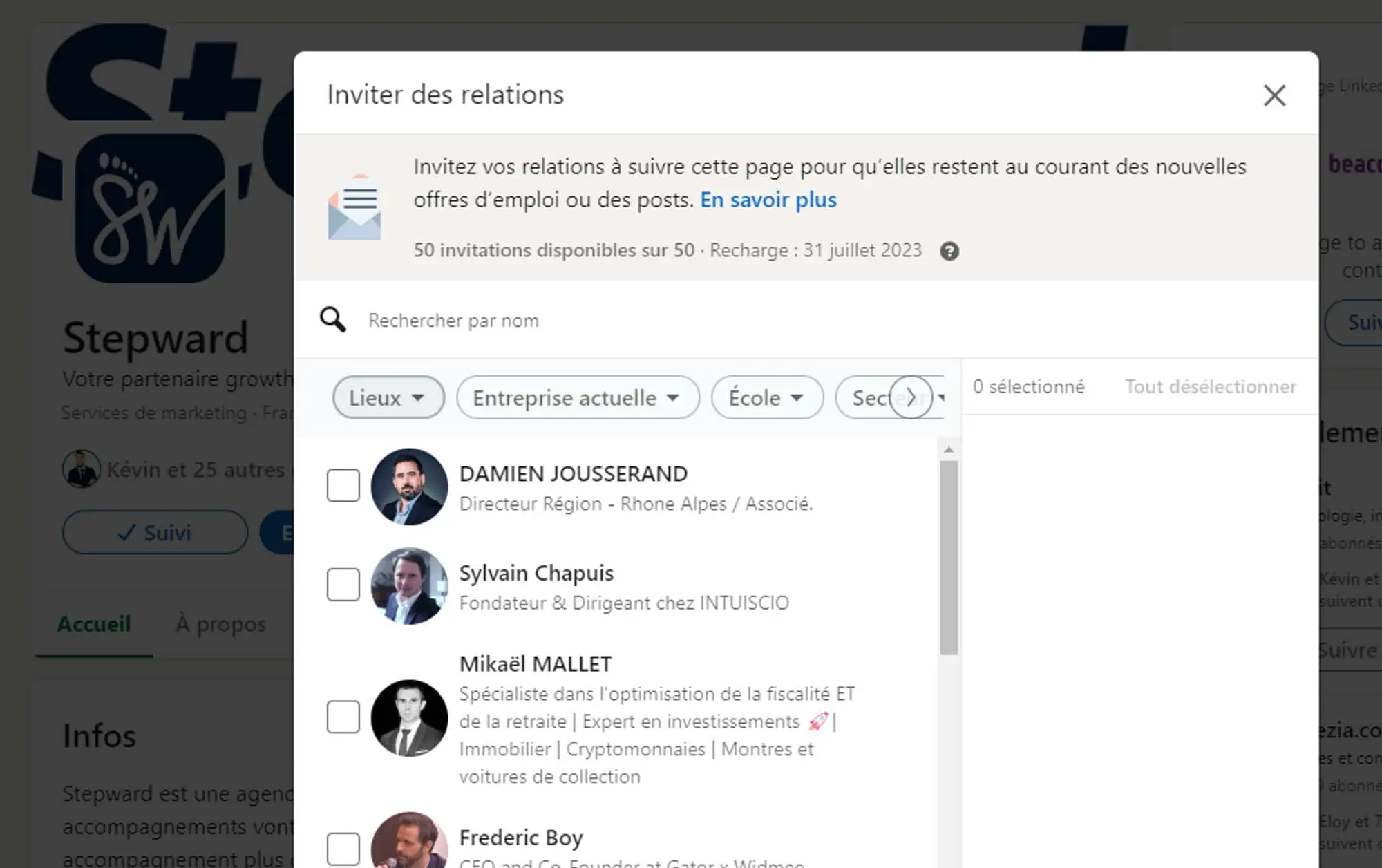Click the Stepward page title
1382x868 pixels.
(155, 338)
